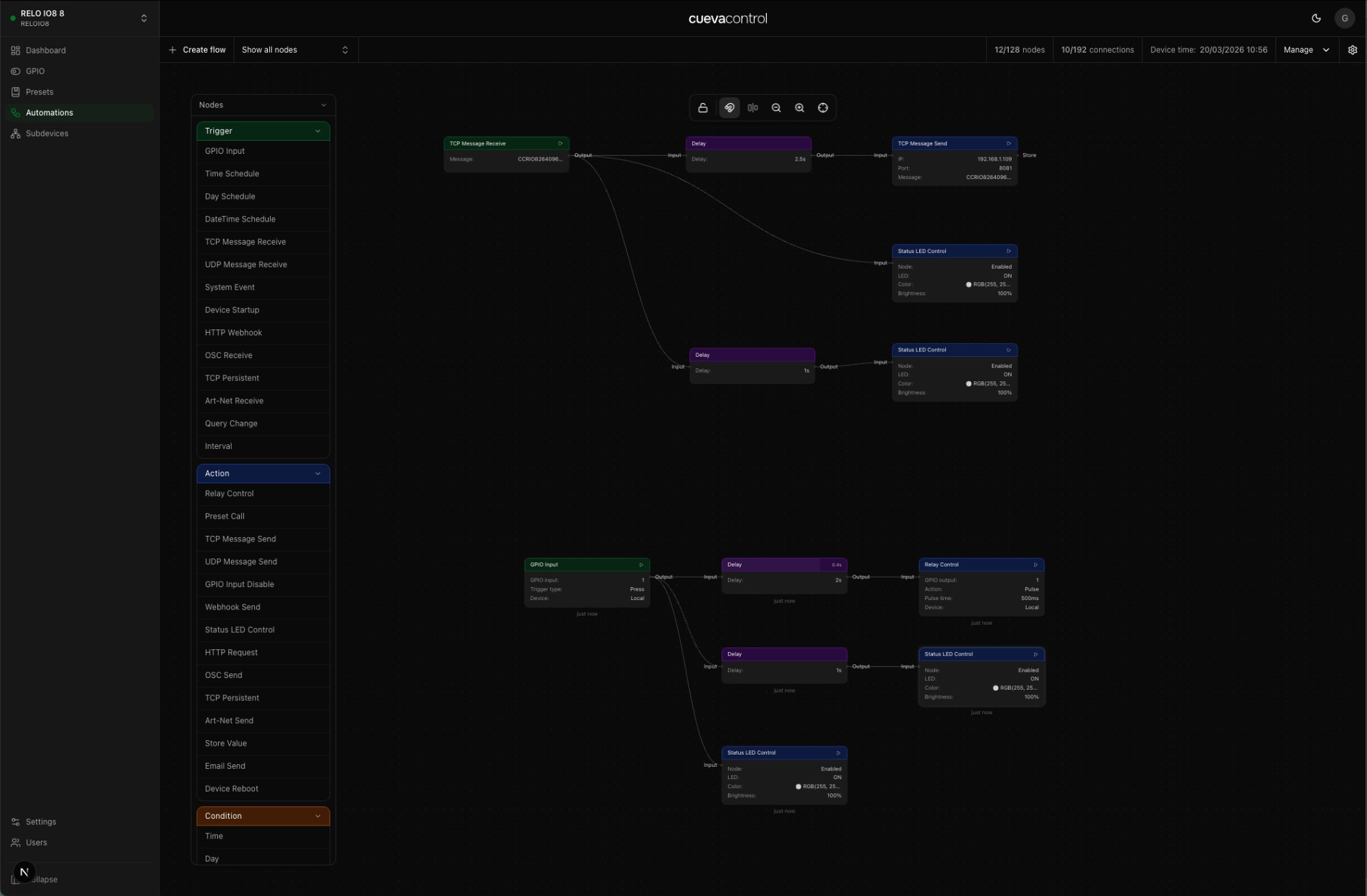Open the Show all nodes dropdown
The image size is (1367, 896).
294,49
